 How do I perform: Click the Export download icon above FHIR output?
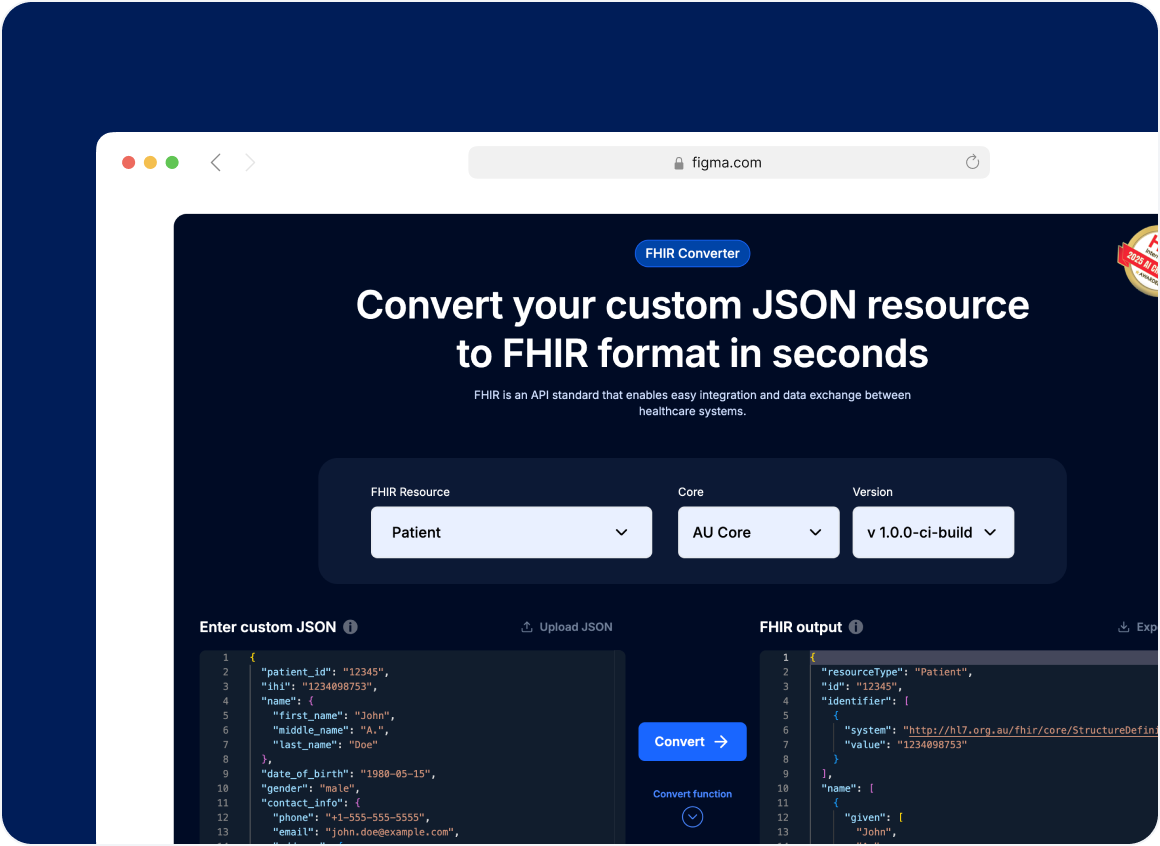pyautogui.click(x=1124, y=626)
